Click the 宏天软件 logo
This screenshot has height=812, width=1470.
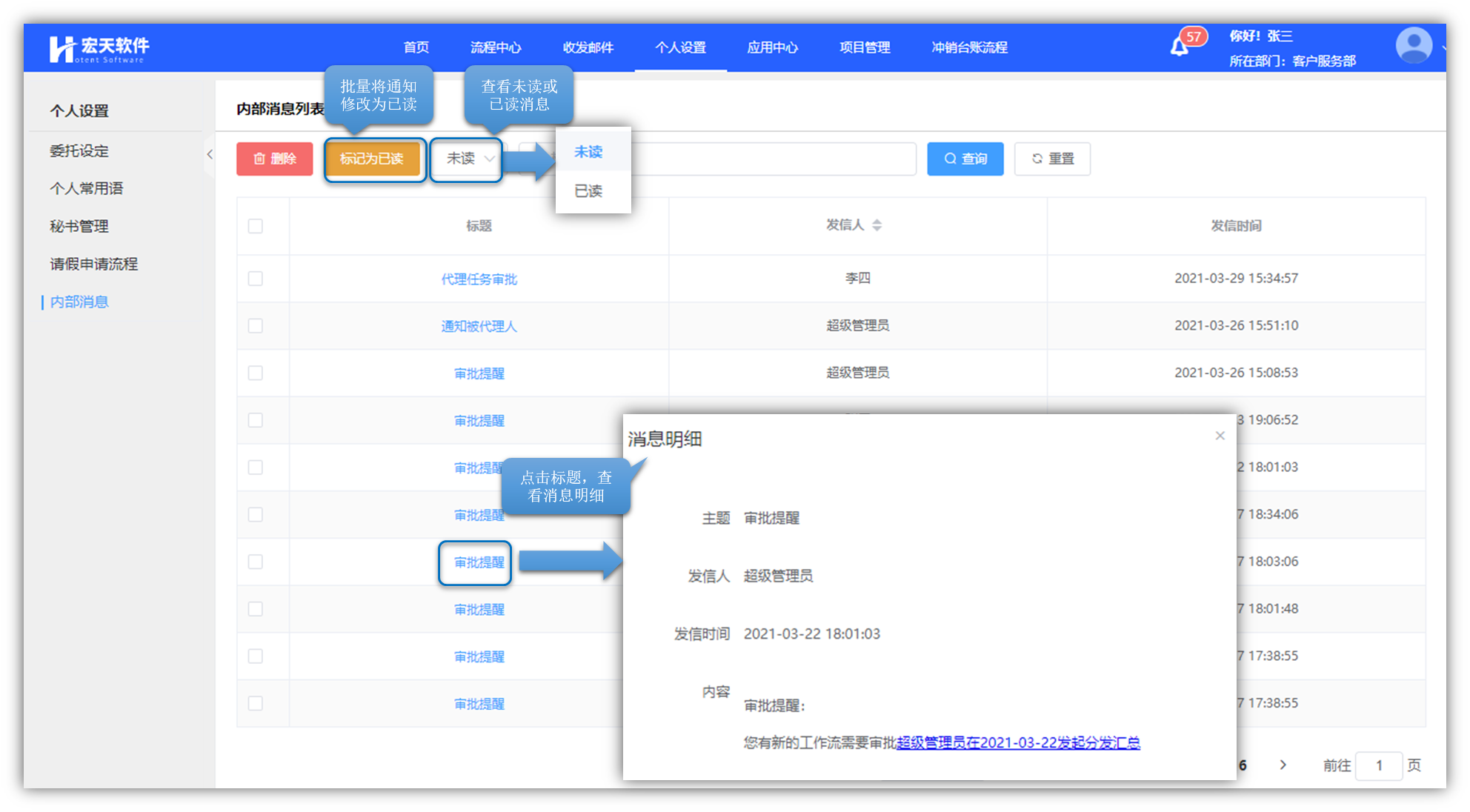tap(99, 48)
